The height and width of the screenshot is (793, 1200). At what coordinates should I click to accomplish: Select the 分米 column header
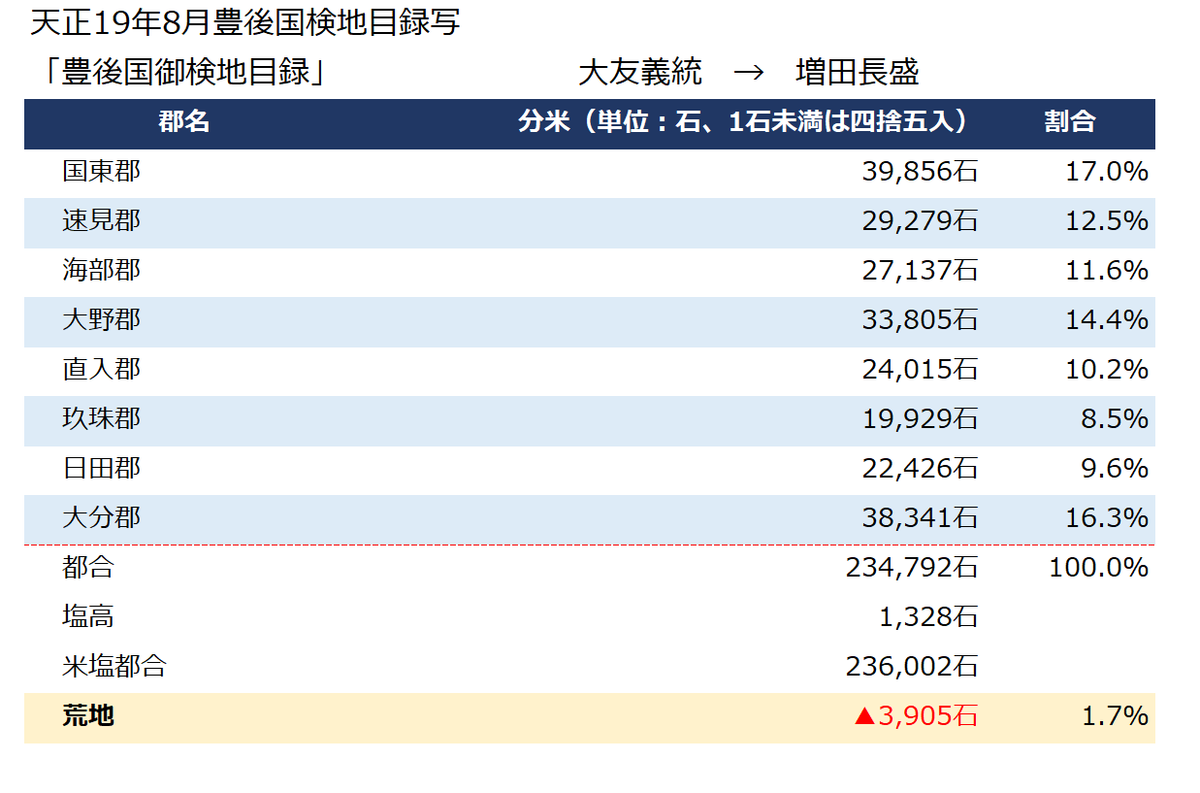(x=745, y=123)
